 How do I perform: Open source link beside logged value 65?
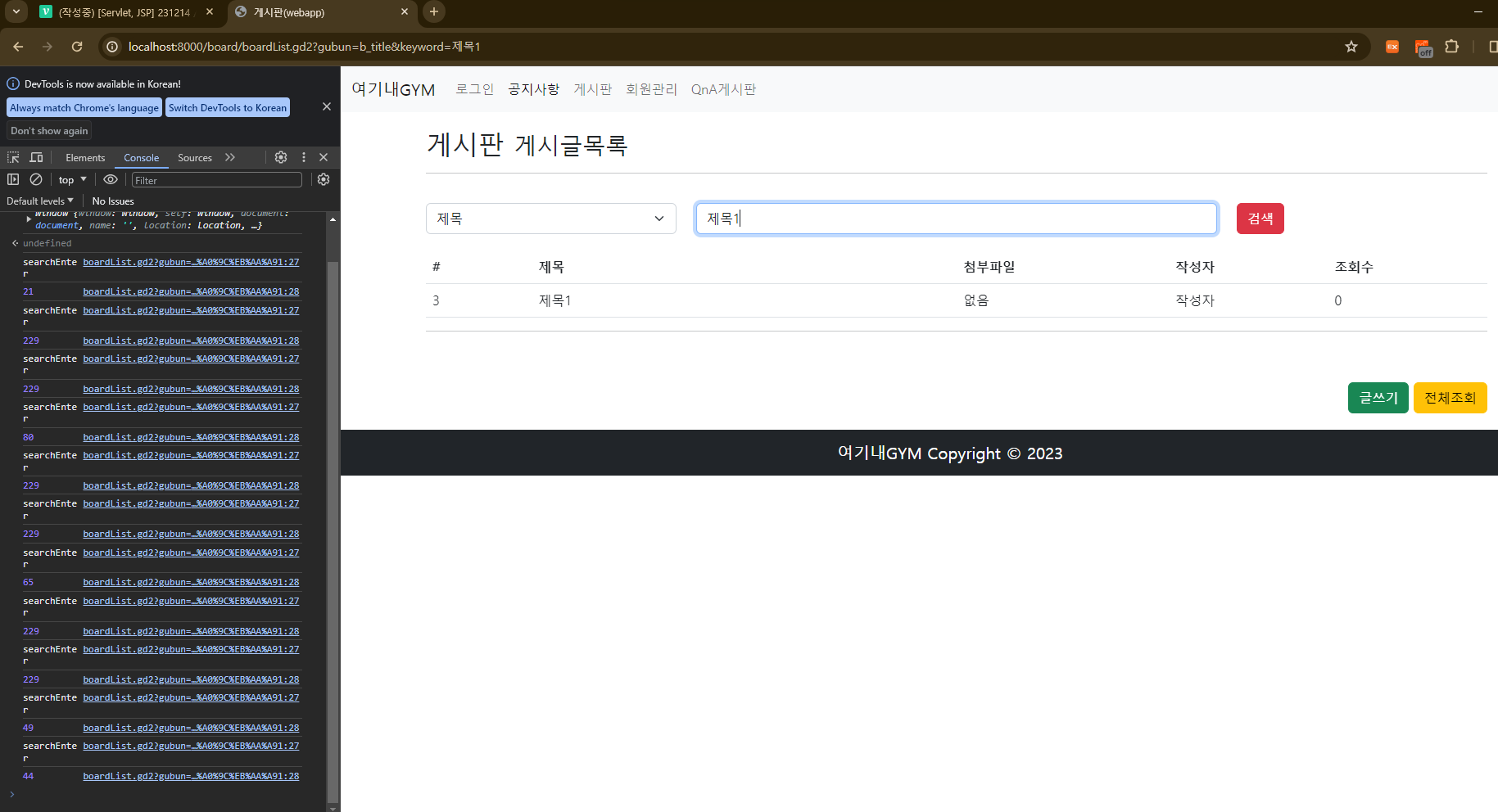pyautogui.click(x=191, y=582)
